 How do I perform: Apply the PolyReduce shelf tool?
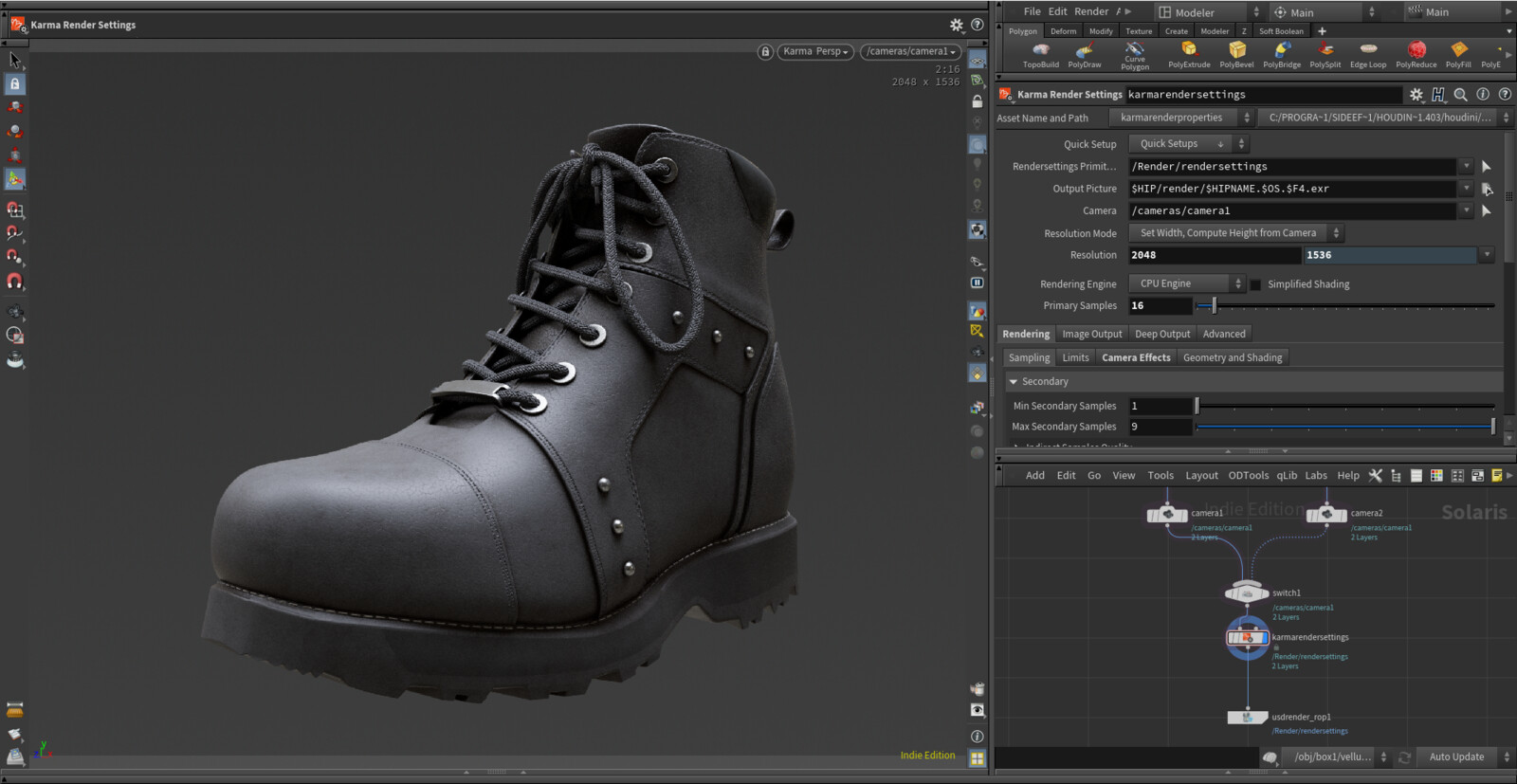point(1416,55)
